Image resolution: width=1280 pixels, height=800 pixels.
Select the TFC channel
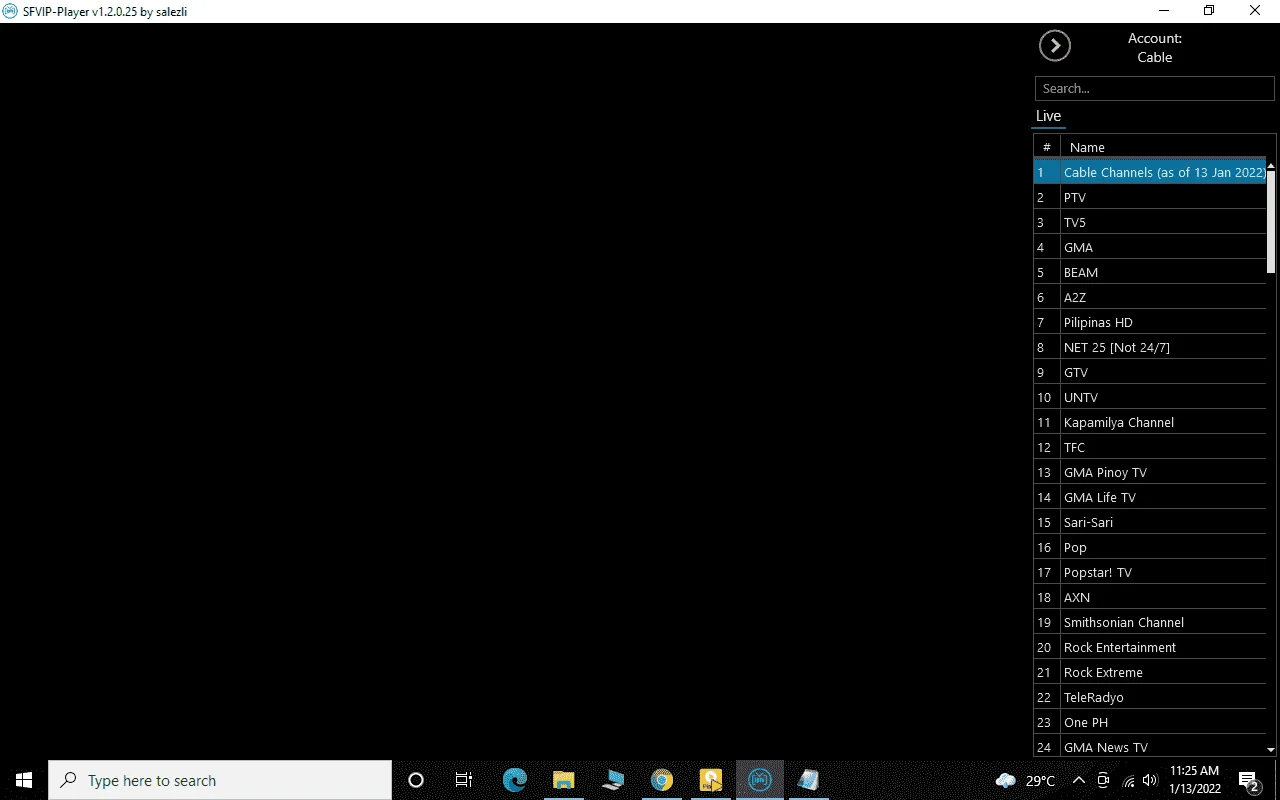pyautogui.click(x=1150, y=447)
